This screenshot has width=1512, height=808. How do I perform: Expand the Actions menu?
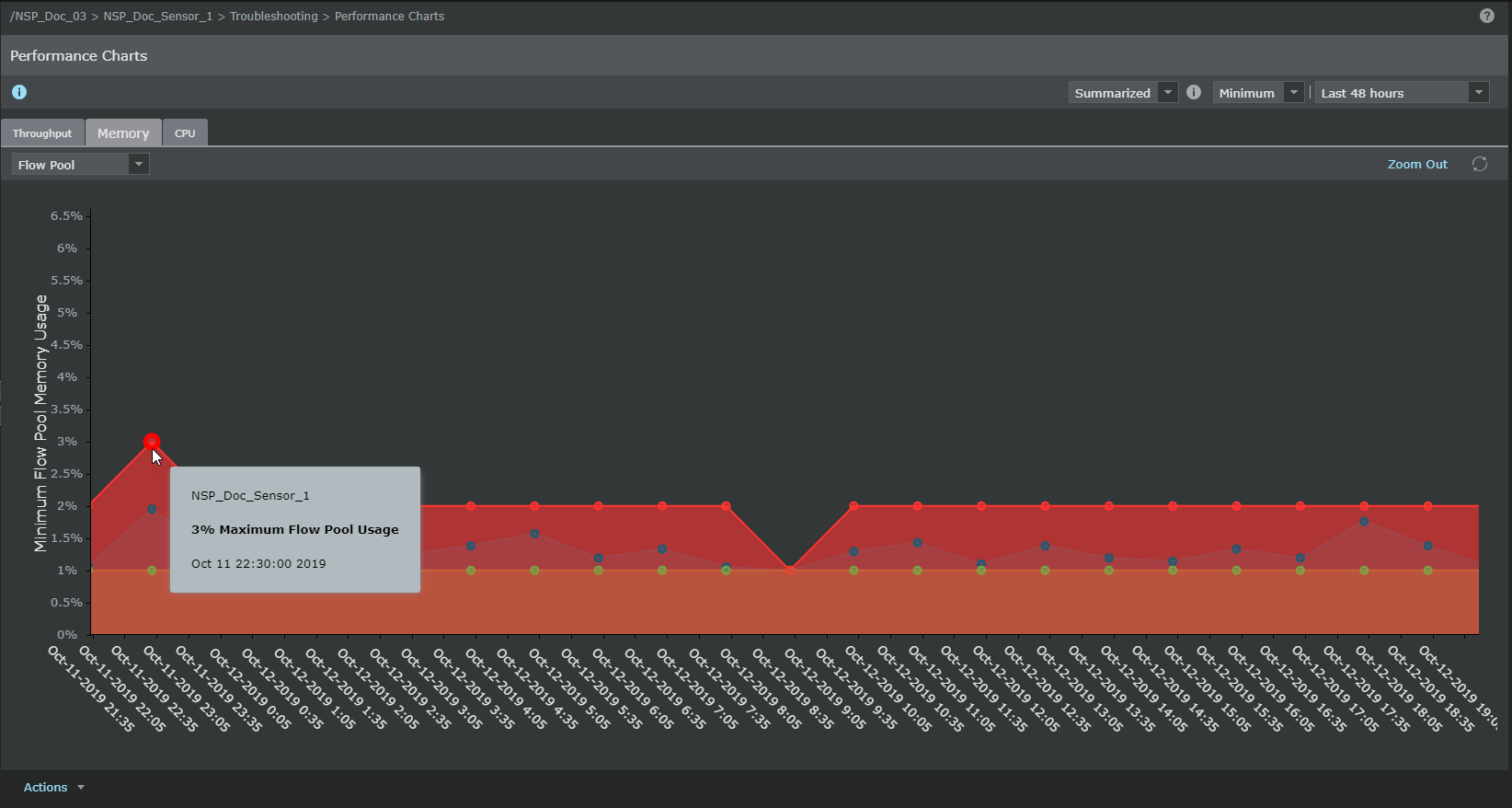(53, 787)
